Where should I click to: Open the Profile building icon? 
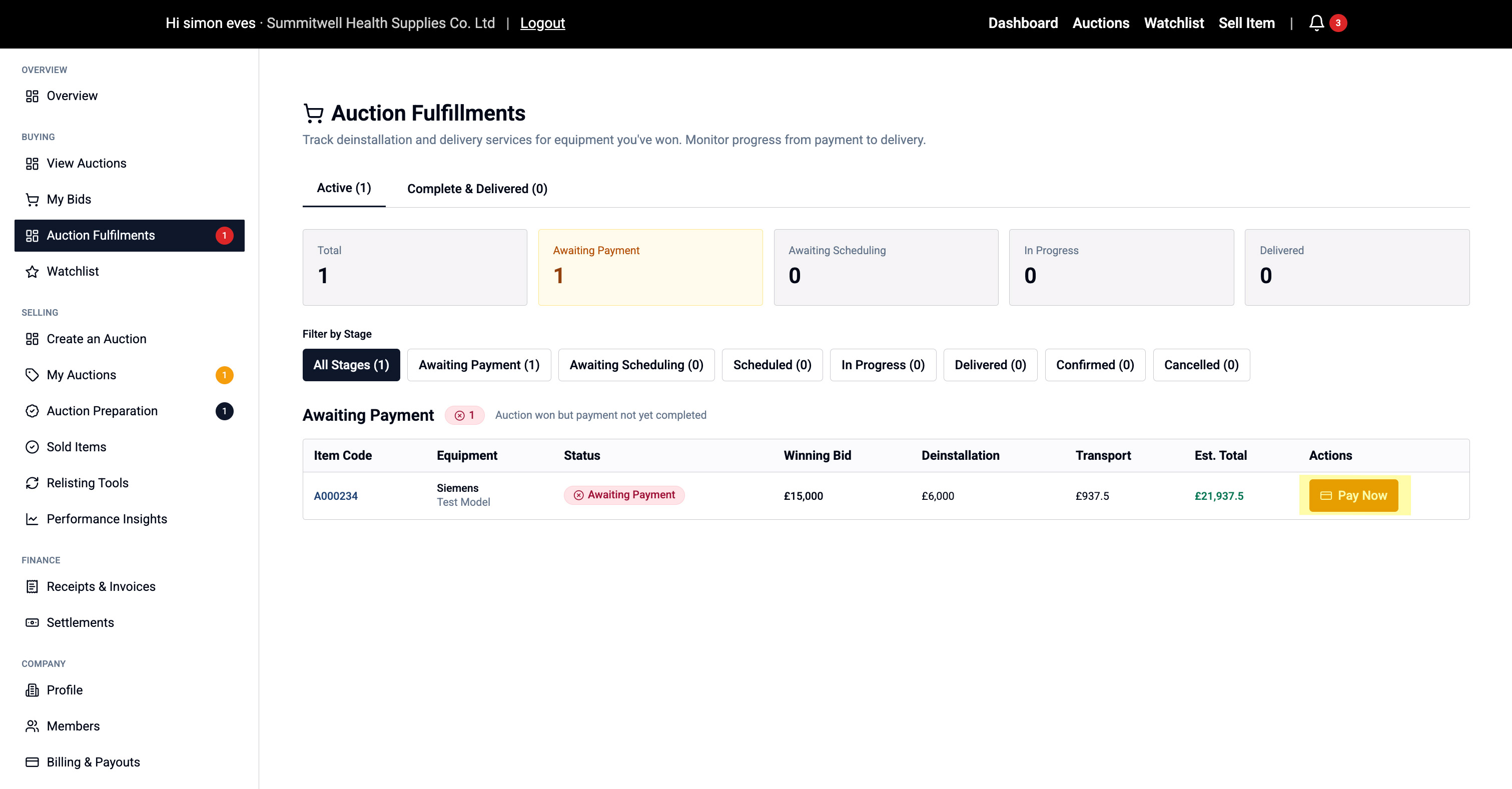[32, 690]
